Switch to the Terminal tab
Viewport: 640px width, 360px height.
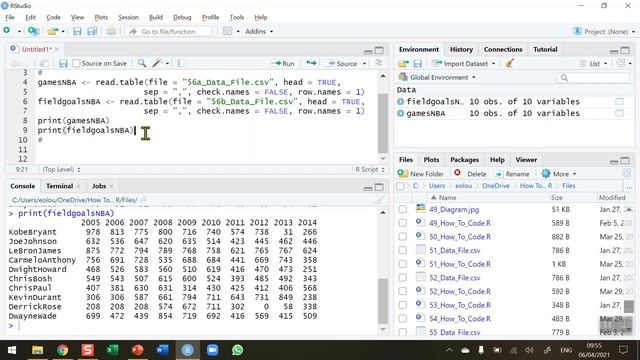click(59, 186)
